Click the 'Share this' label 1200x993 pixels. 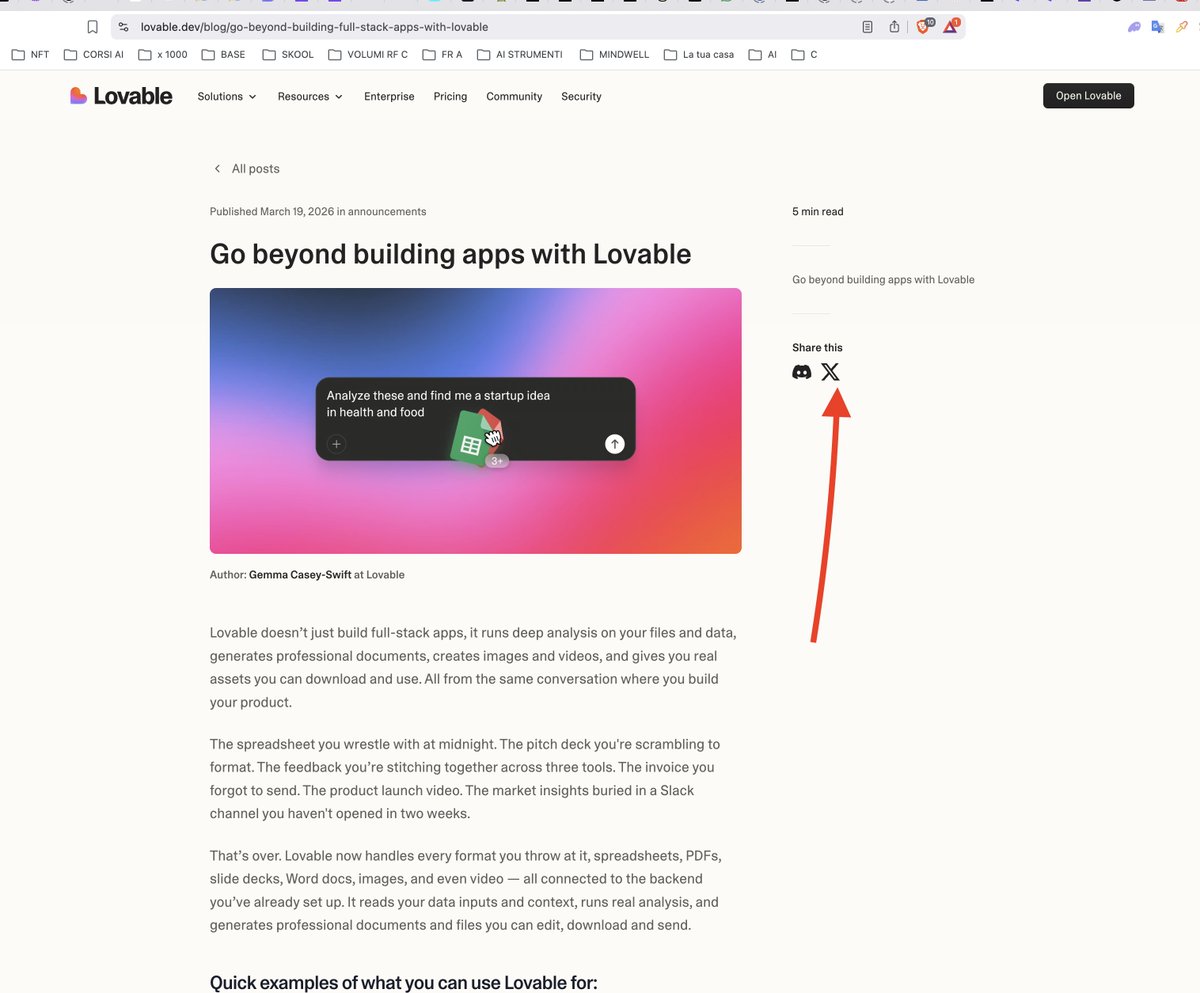click(817, 348)
